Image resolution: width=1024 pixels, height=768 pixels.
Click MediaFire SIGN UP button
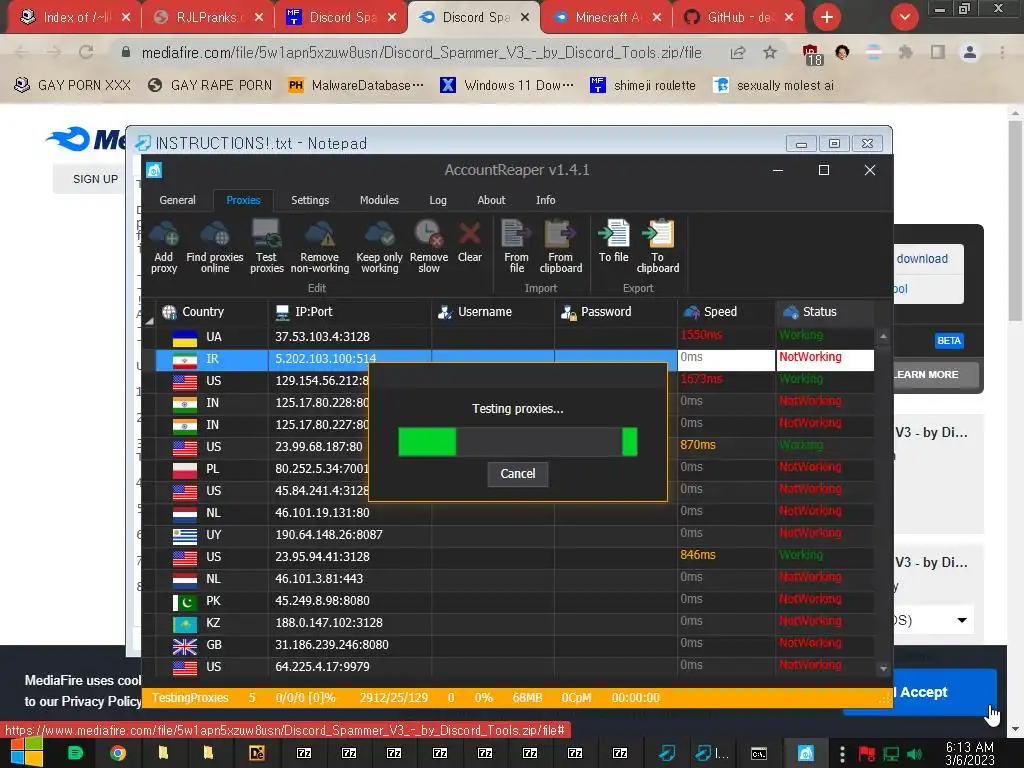point(95,179)
